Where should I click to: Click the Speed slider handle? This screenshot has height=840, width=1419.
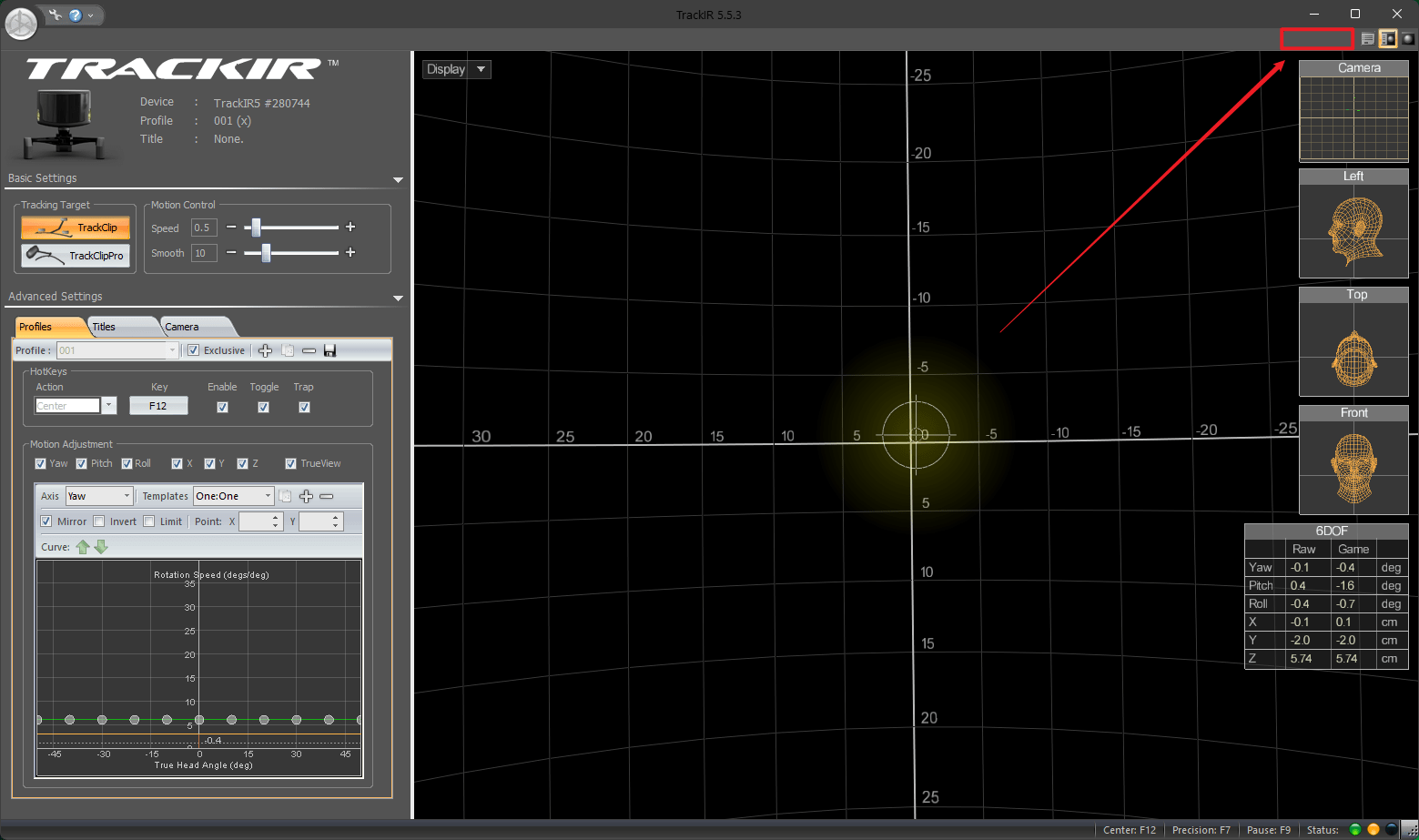click(x=257, y=227)
